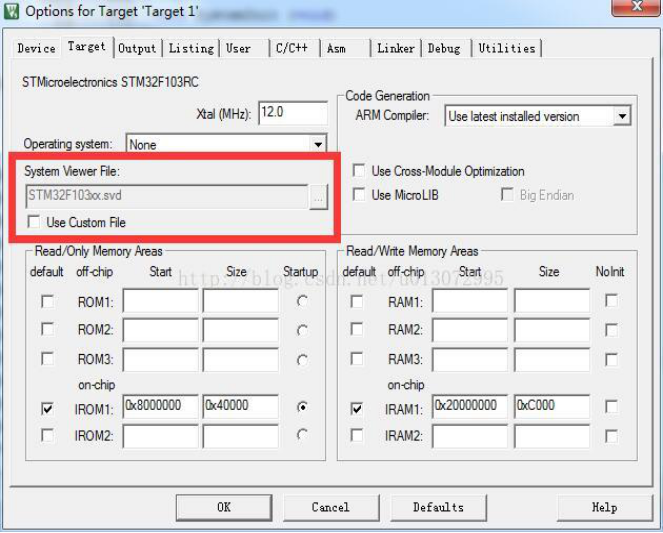Go to the Linker tab

pyautogui.click(x=395, y=48)
